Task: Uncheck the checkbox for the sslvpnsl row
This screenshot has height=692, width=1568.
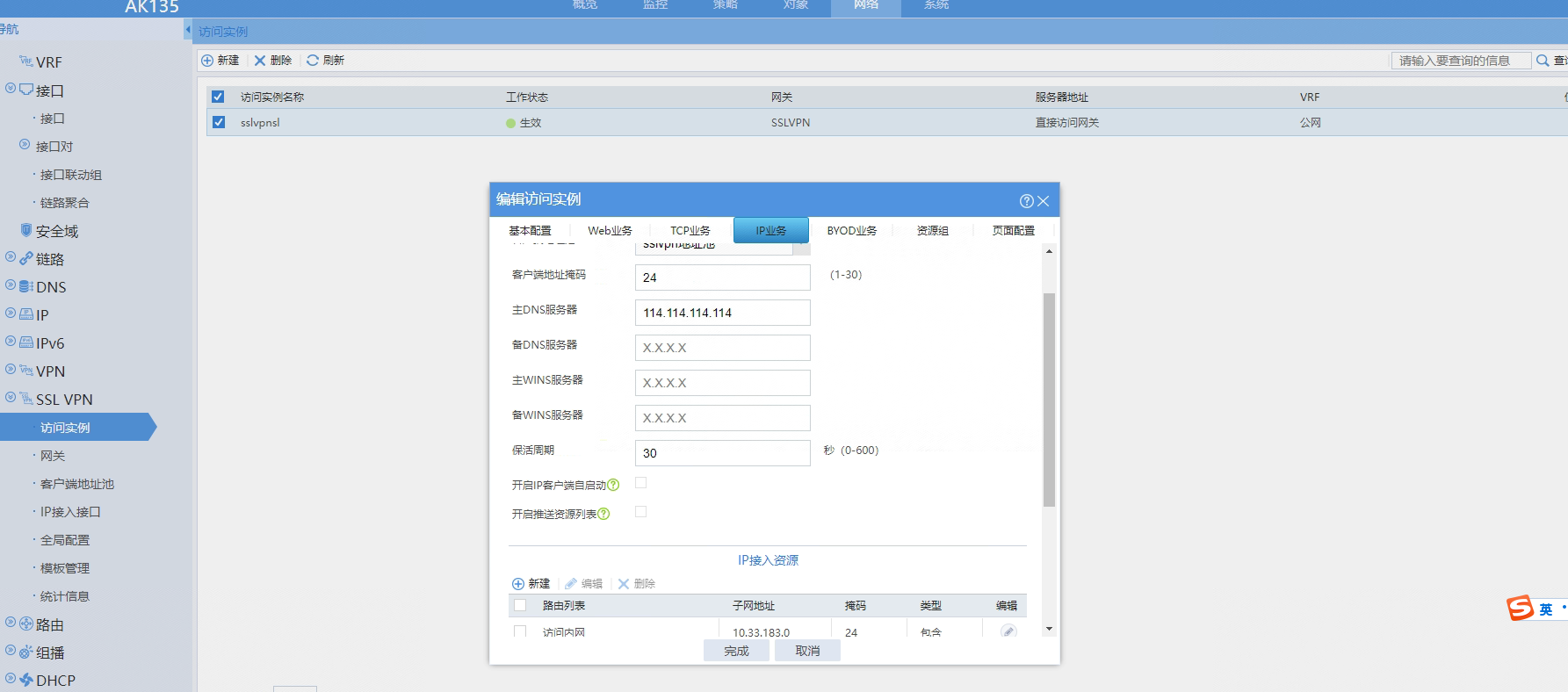Action: click(x=219, y=122)
